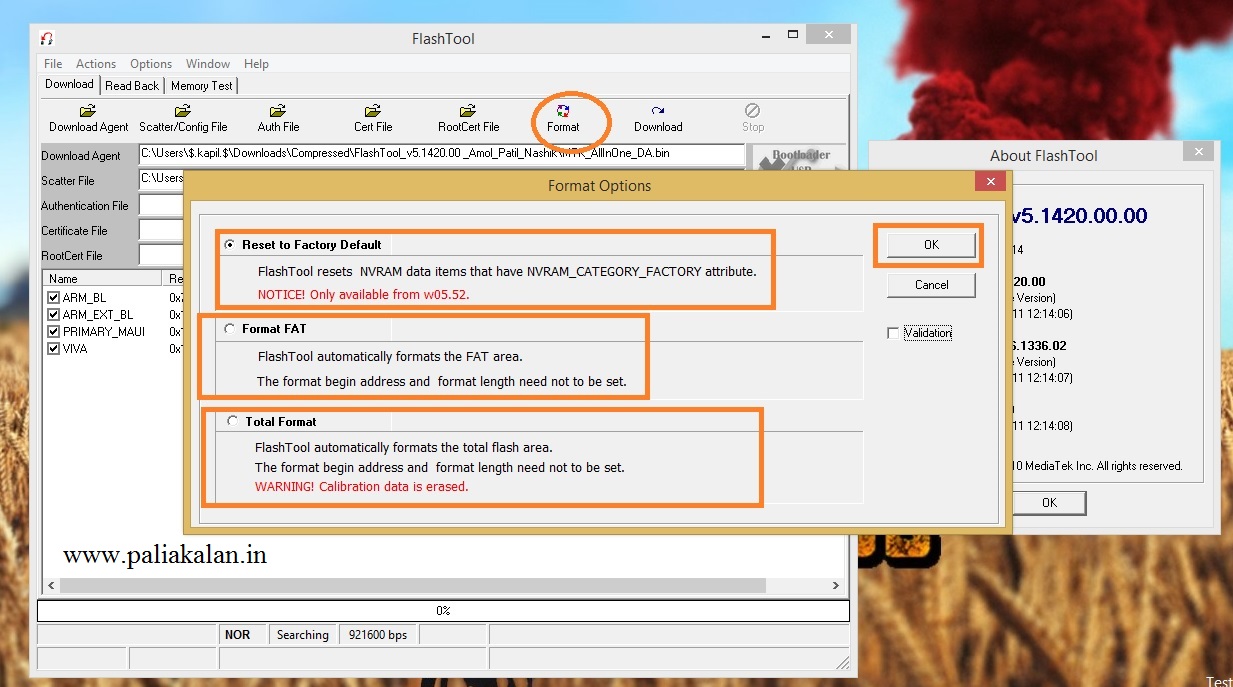Open the Help menu
Viewport: 1233px width, 687px height.
(x=256, y=64)
